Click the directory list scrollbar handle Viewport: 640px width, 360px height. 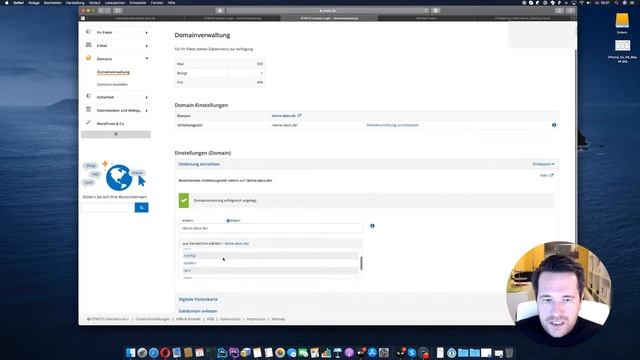click(x=361, y=263)
